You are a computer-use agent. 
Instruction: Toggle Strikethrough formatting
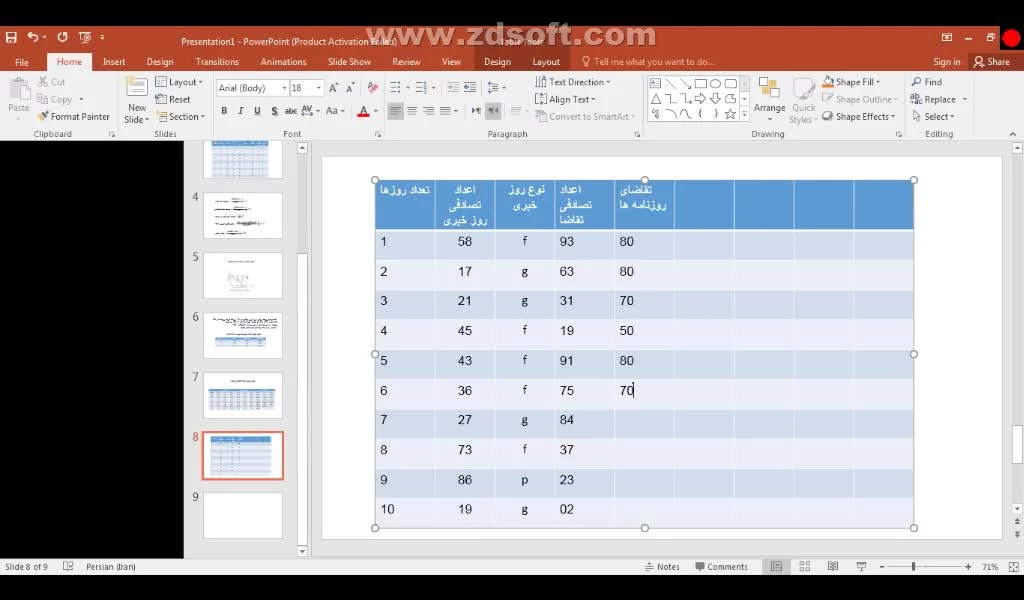click(291, 111)
